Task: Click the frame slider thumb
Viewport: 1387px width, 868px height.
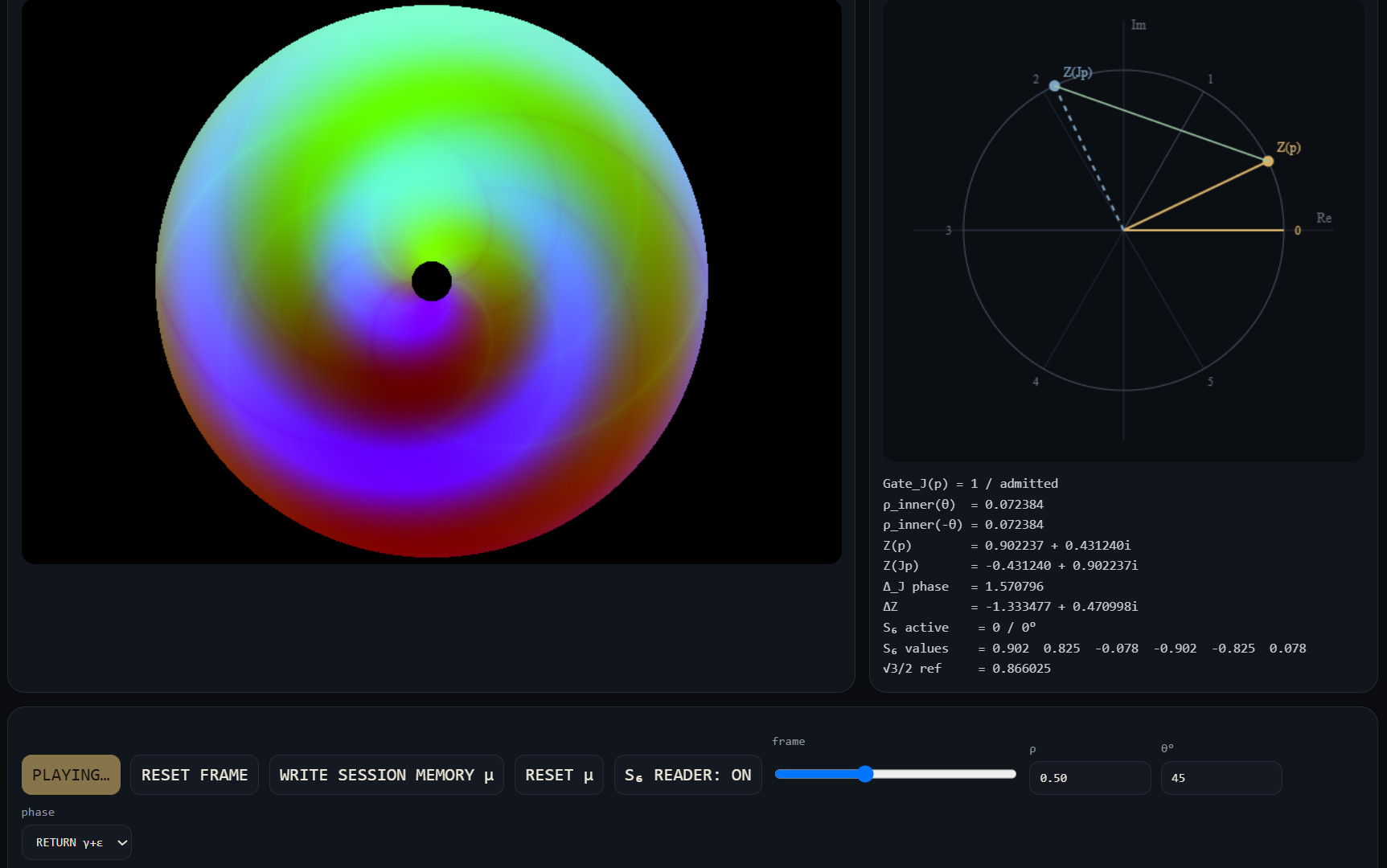Action: pyautogui.click(x=865, y=774)
